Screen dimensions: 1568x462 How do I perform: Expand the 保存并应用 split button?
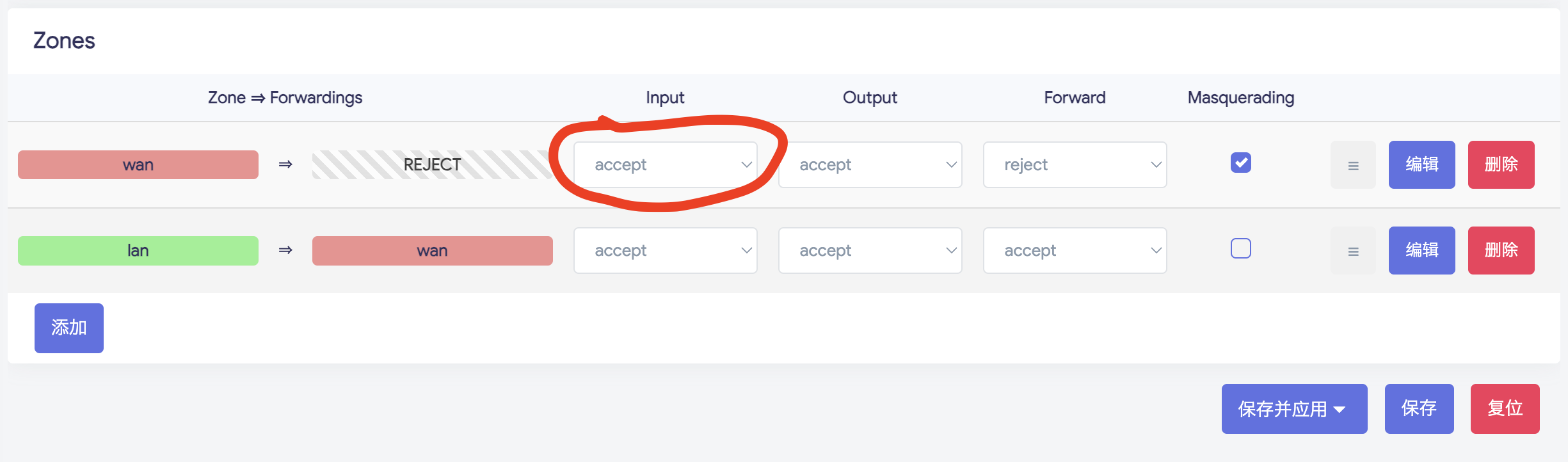point(1340,410)
